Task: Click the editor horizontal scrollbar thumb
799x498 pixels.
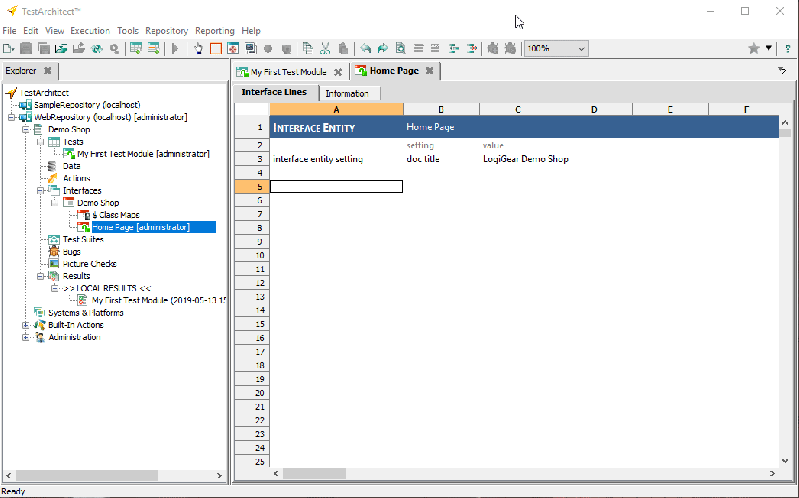Action: pos(314,474)
